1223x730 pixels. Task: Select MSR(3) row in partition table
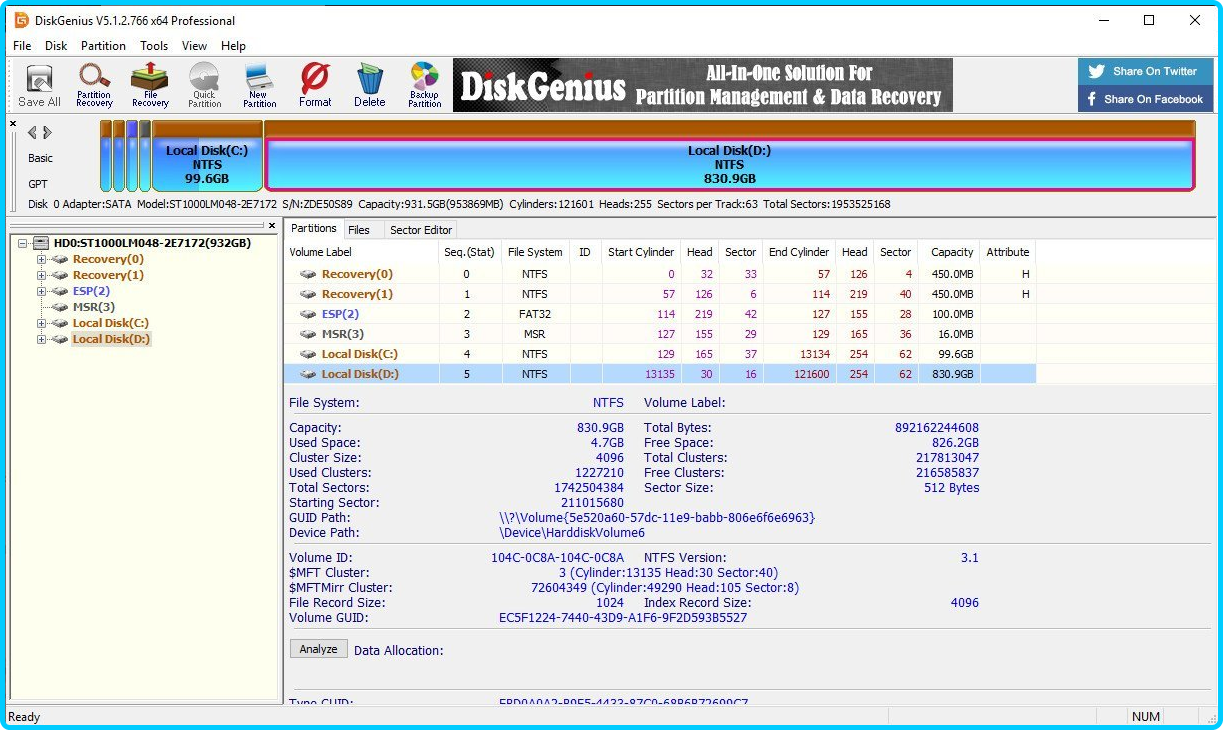click(660, 334)
